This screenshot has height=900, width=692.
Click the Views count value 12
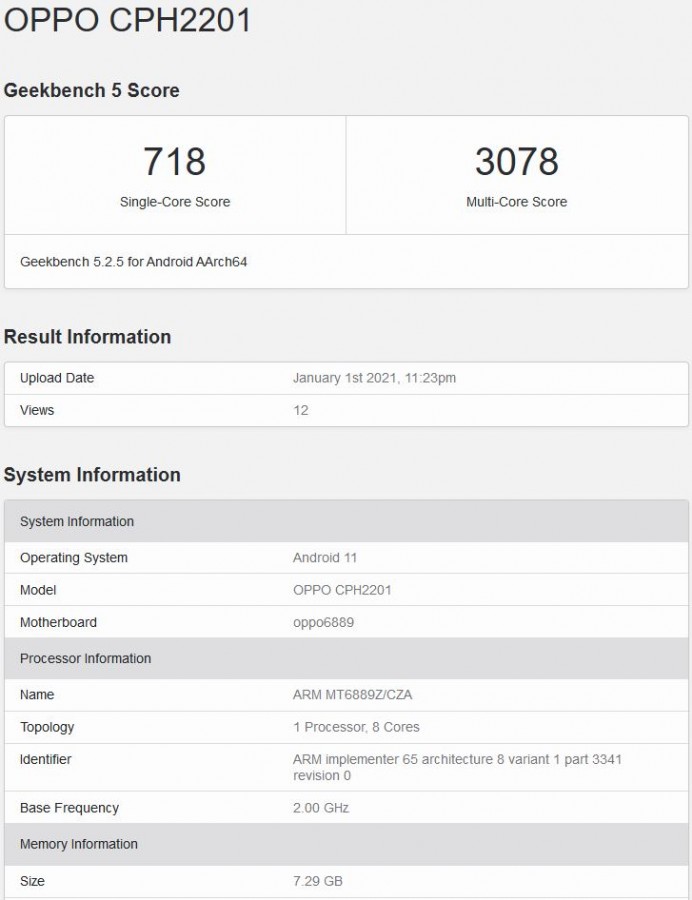[x=300, y=410]
